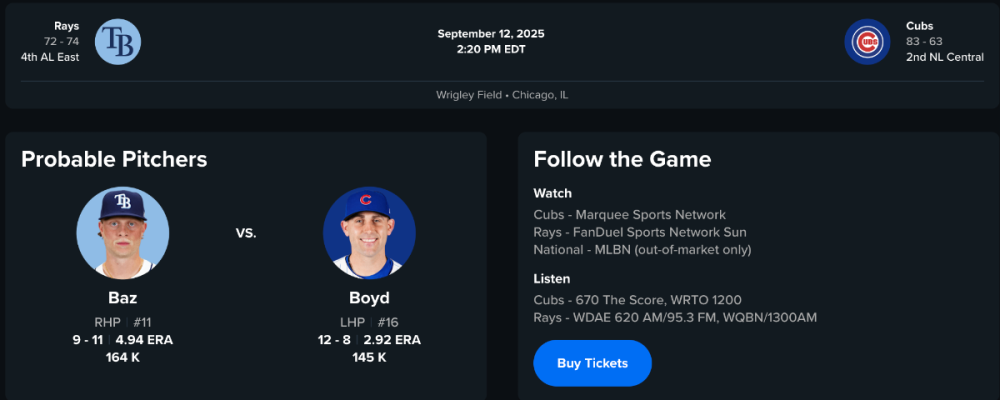
Task: Open Boyd's pitcher headshot photo
Action: (369, 233)
